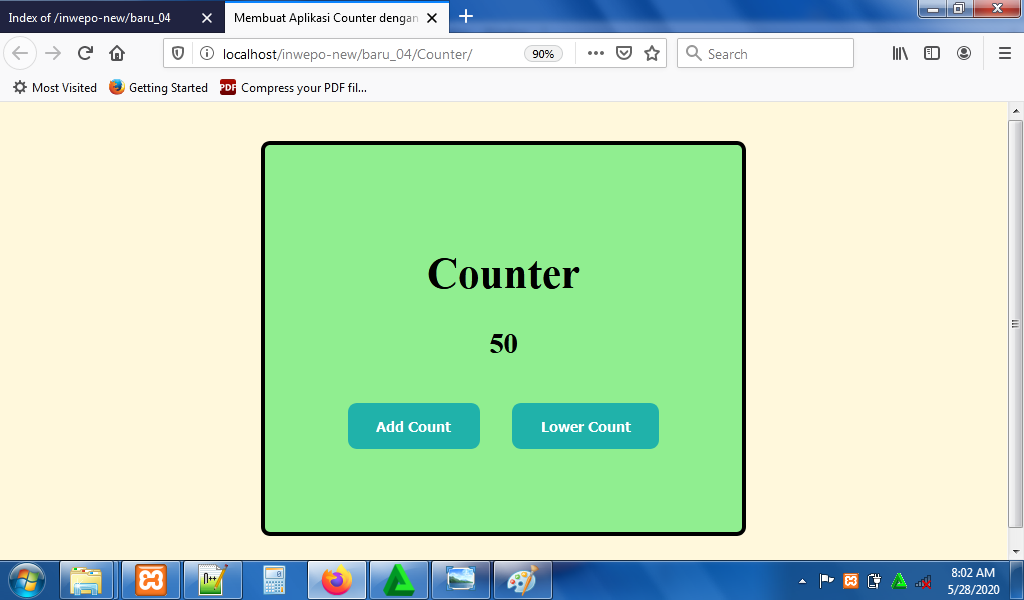The image size is (1024, 600).
Task: Open Paint from the taskbar
Action: 522,580
